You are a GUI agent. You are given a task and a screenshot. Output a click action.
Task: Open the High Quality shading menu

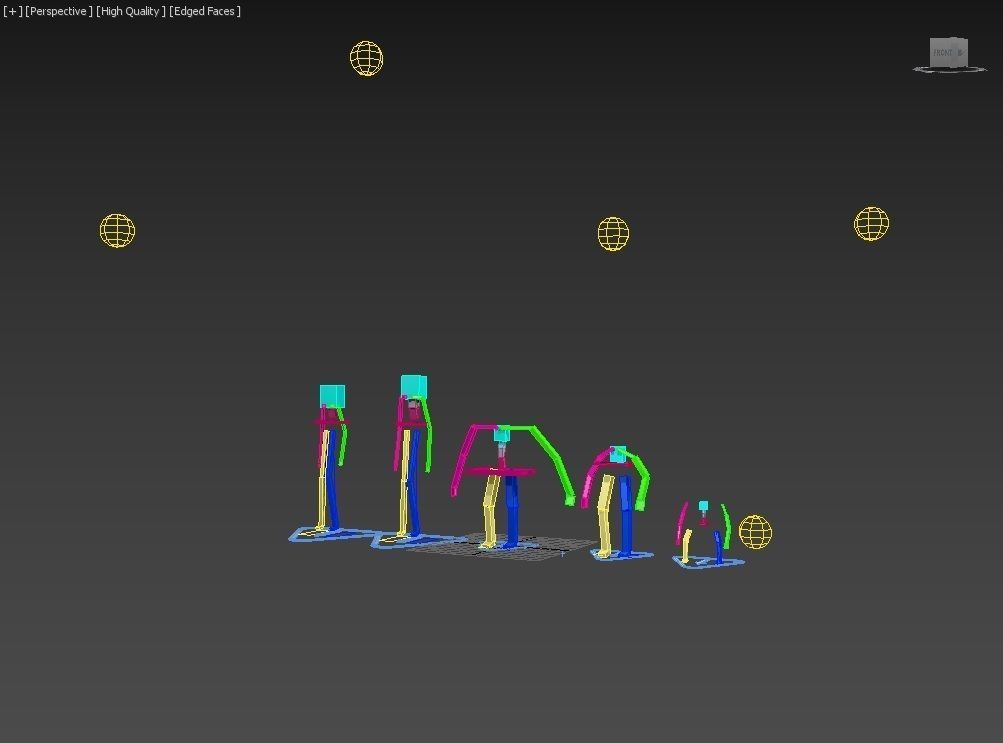[x=131, y=12]
